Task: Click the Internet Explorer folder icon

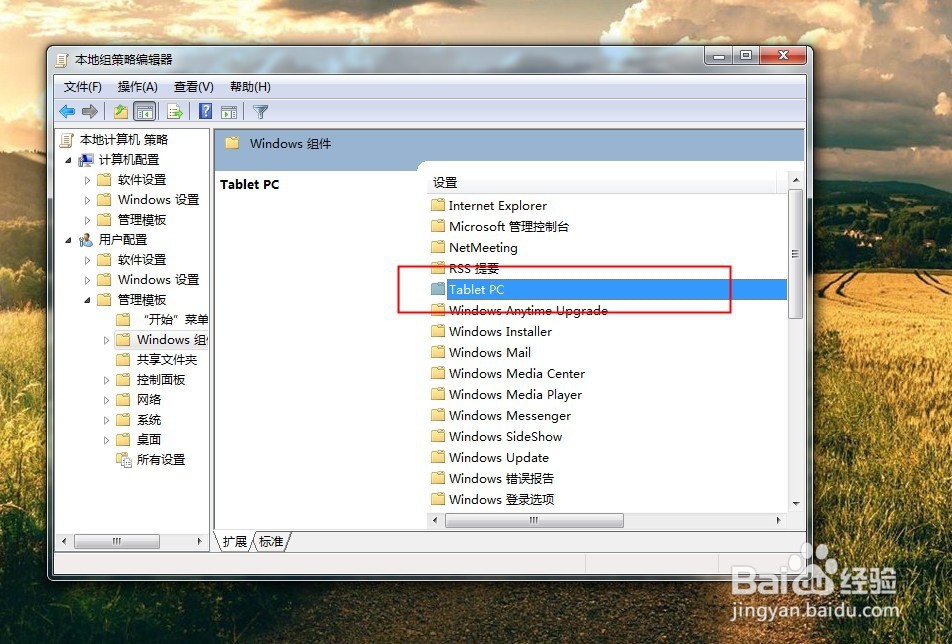Action: click(x=438, y=205)
